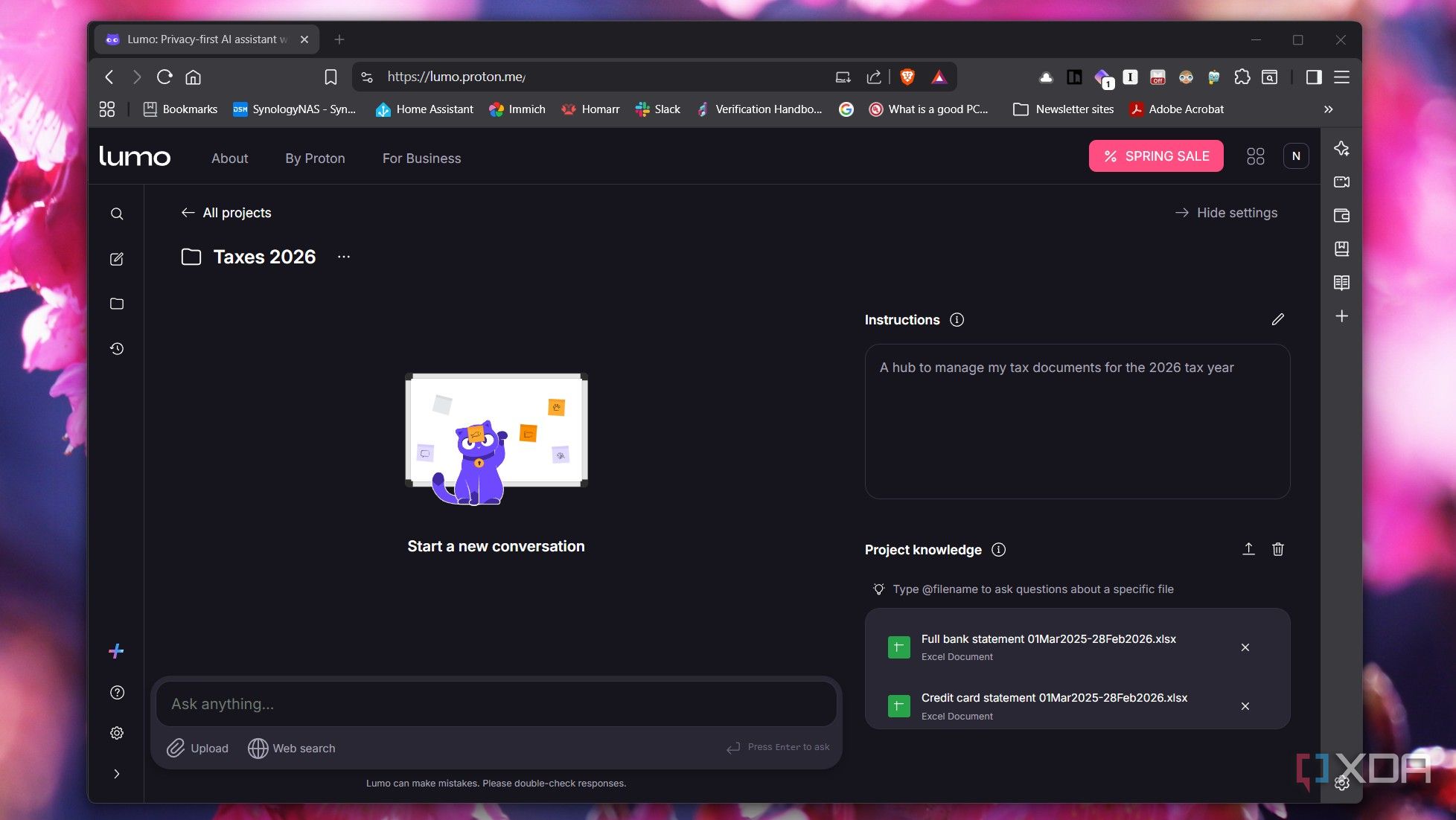The height and width of the screenshot is (820, 1456).
Task: Open the About menu item
Action: 229,158
